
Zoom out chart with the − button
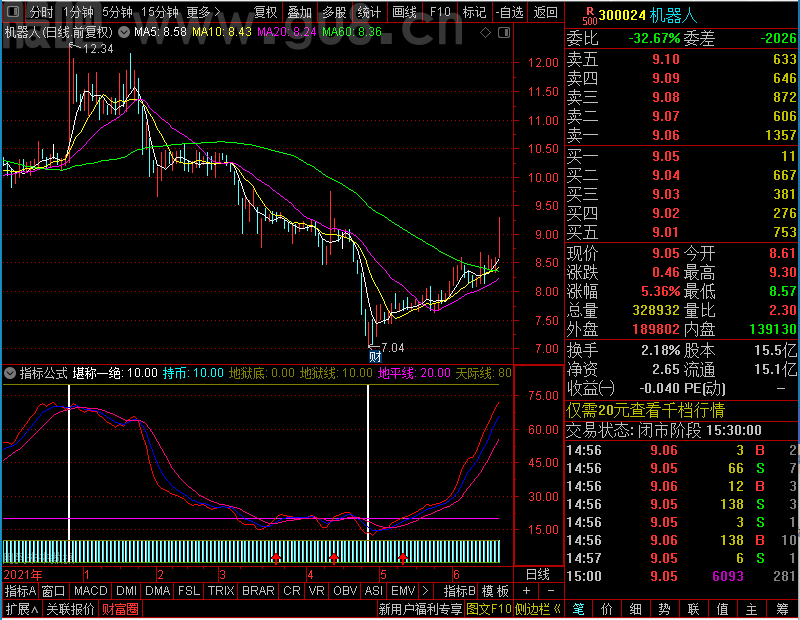[551, 591]
